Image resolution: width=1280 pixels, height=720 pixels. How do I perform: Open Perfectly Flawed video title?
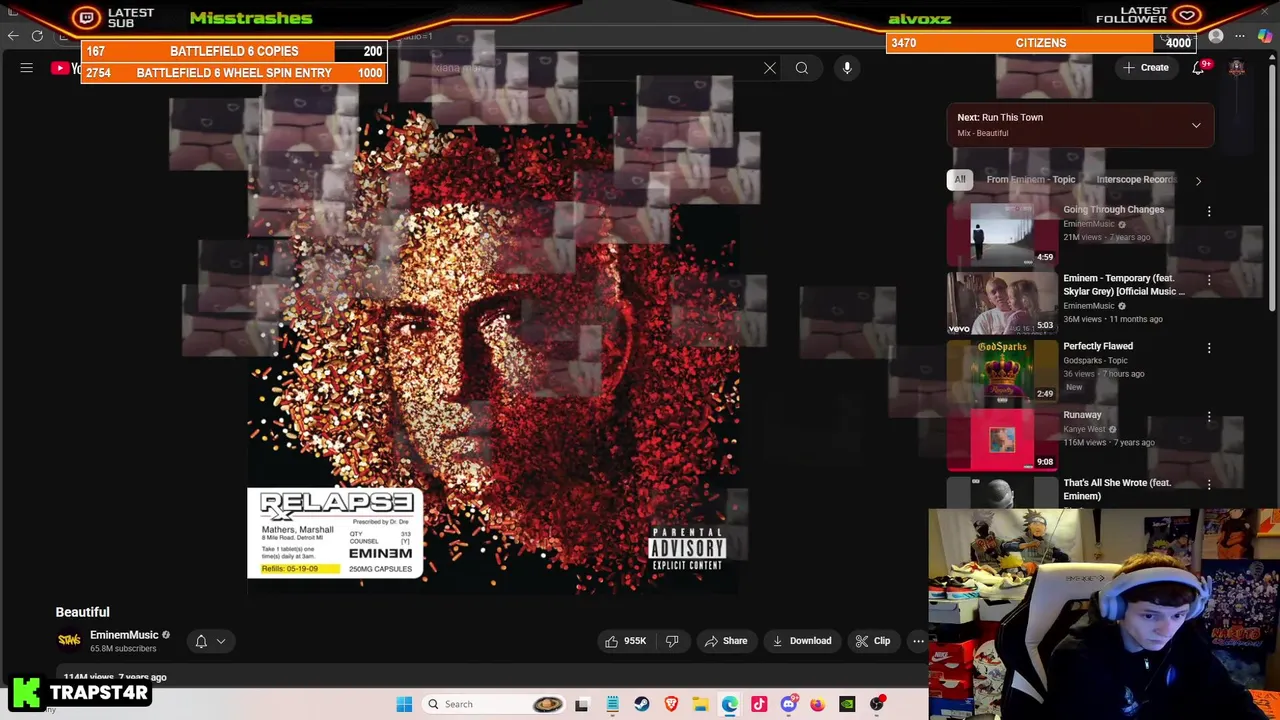[x=1098, y=346]
